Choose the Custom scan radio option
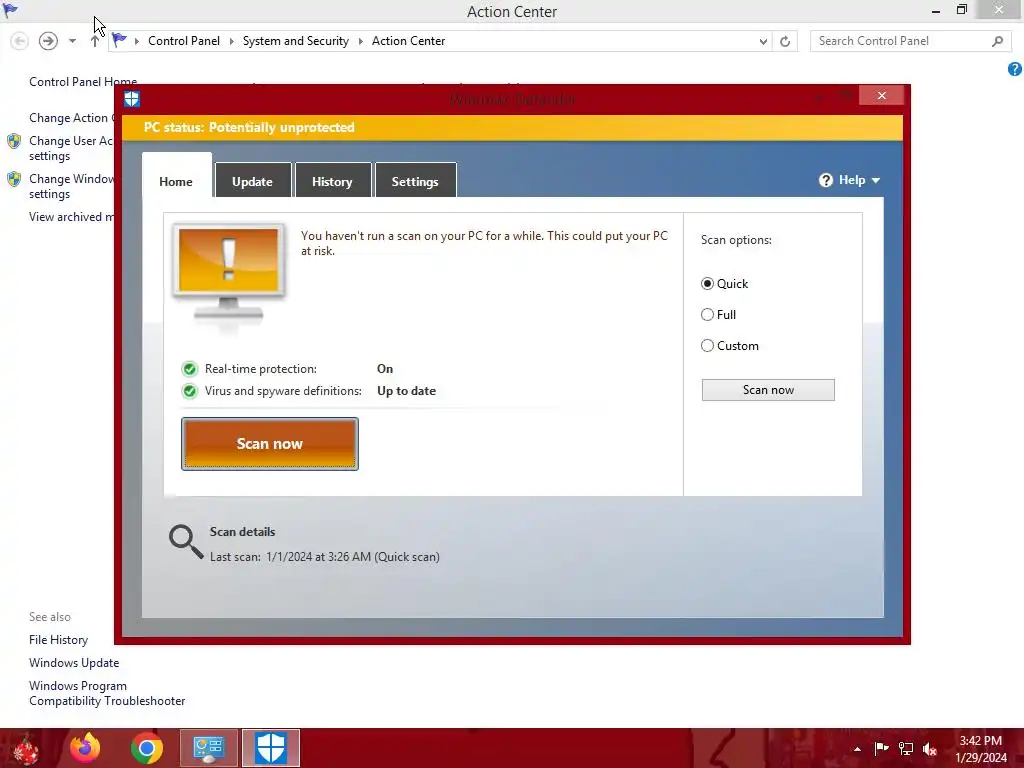1024x768 pixels. (707, 345)
